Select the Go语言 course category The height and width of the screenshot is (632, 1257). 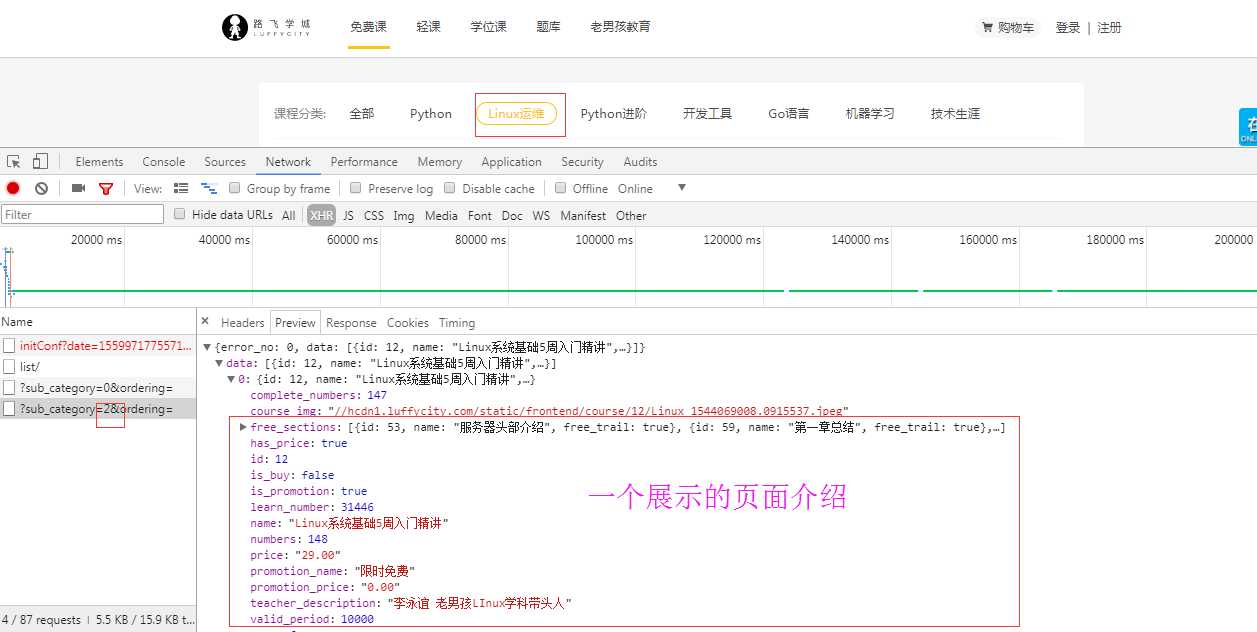coord(789,114)
